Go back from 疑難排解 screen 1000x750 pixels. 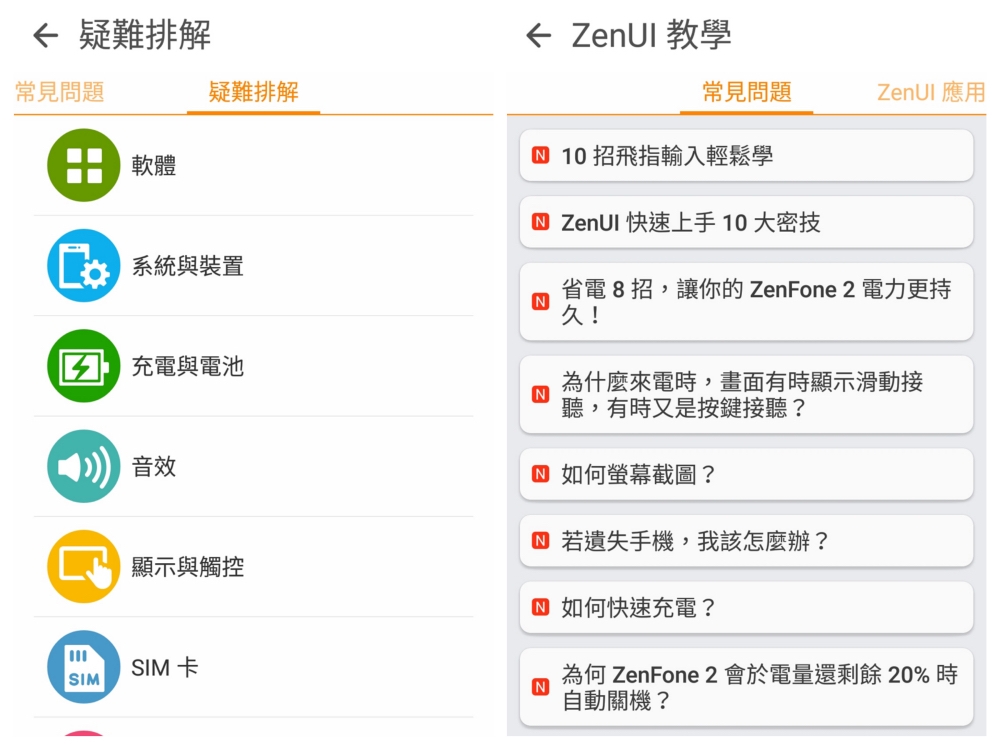click(45, 36)
